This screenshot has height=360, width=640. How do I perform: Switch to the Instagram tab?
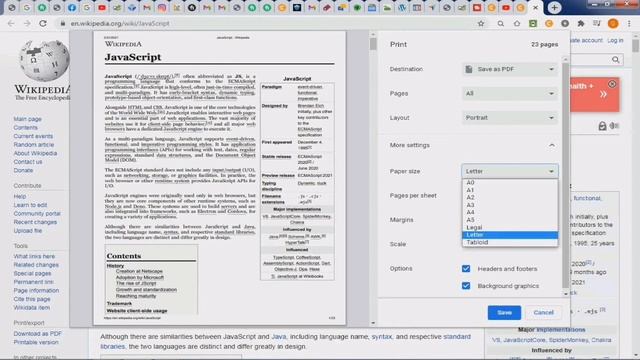(x=162, y=7)
